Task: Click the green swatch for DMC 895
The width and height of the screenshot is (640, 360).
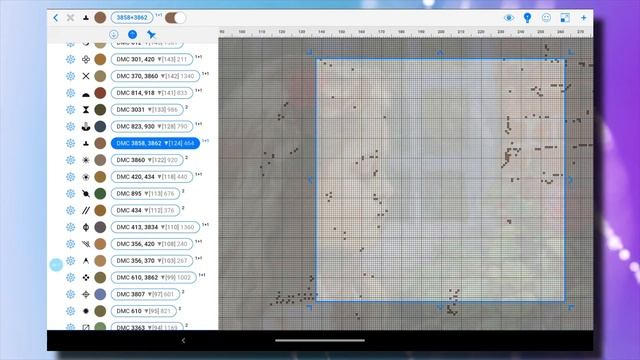Action: [x=100, y=193]
